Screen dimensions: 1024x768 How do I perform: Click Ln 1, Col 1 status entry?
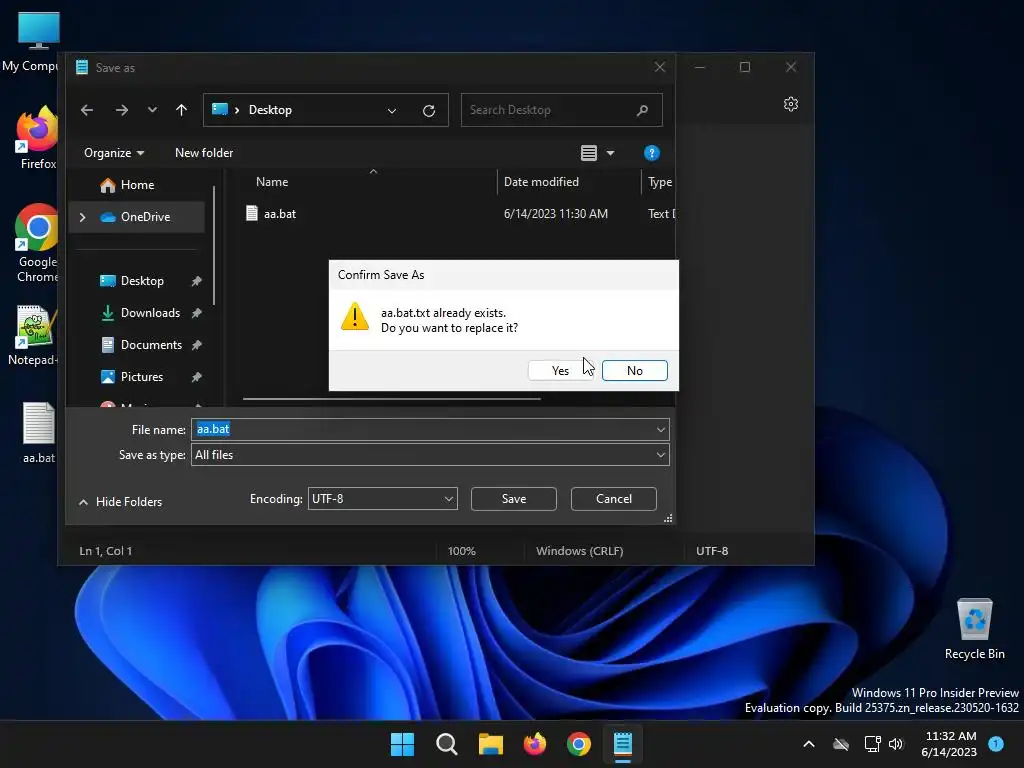105,551
